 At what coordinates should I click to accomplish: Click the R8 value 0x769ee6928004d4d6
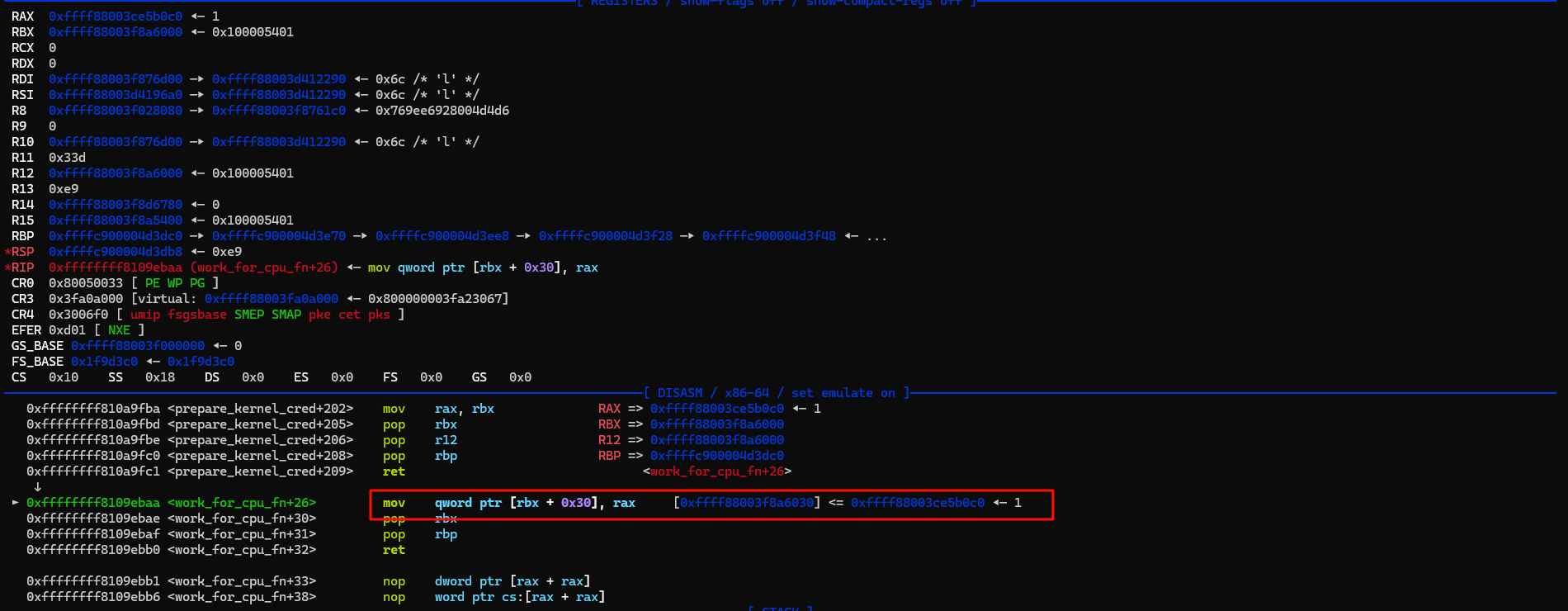pos(442,111)
